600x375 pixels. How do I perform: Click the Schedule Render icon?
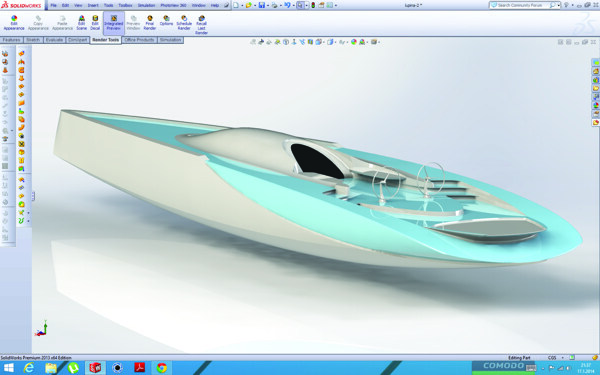click(184, 23)
